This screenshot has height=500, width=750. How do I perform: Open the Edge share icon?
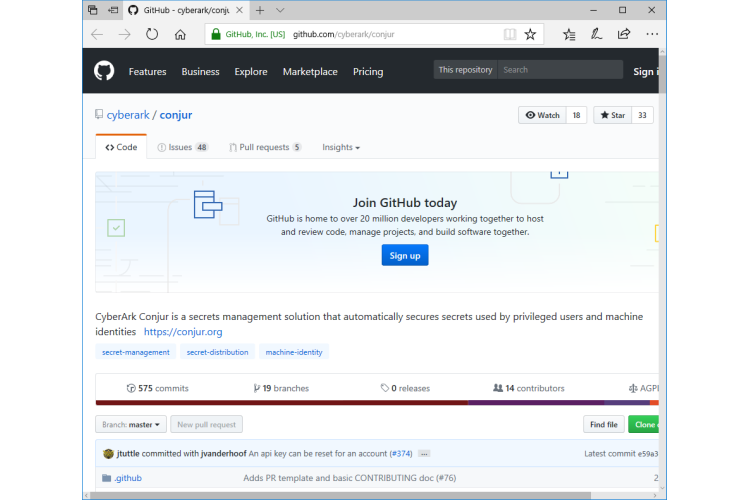click(x=624, y=34)
